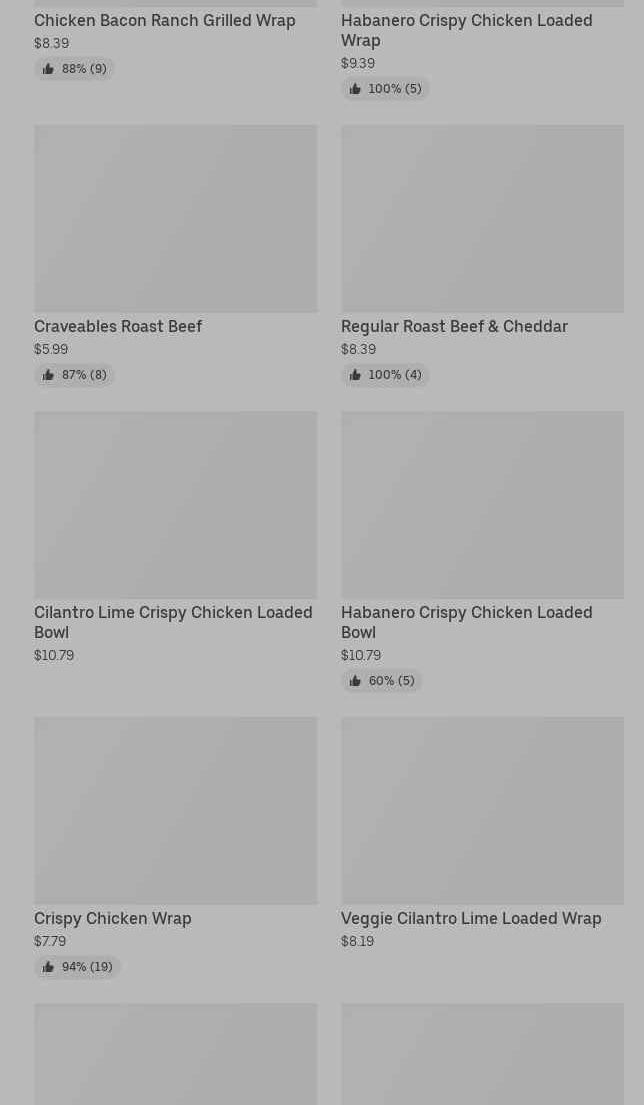Open Veggie Cilantro Lime Loaded Wrap image
Viewport: 644px width, 1105px height.
click(482, 810)
